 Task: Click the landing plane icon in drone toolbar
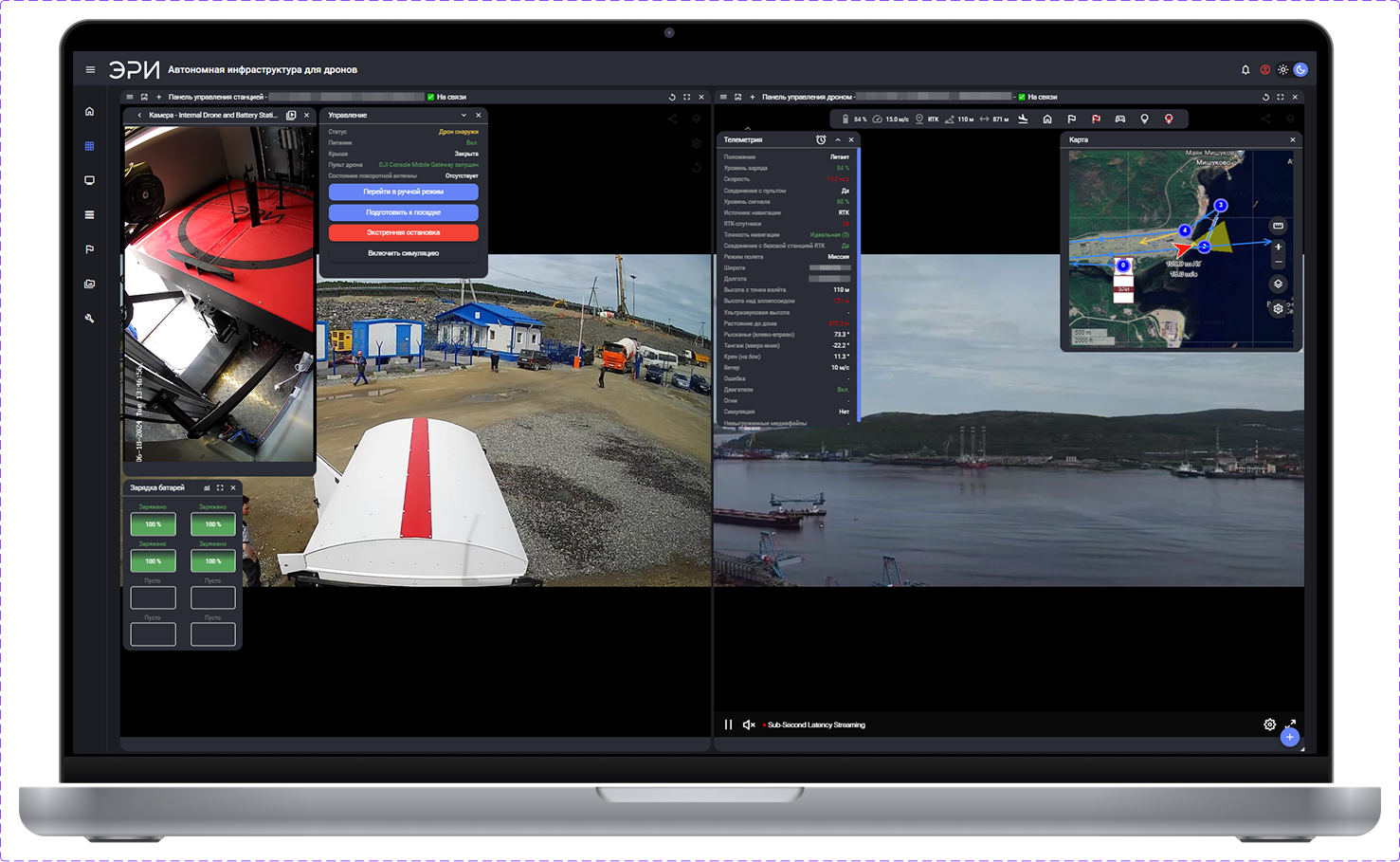pos(1023,119)
